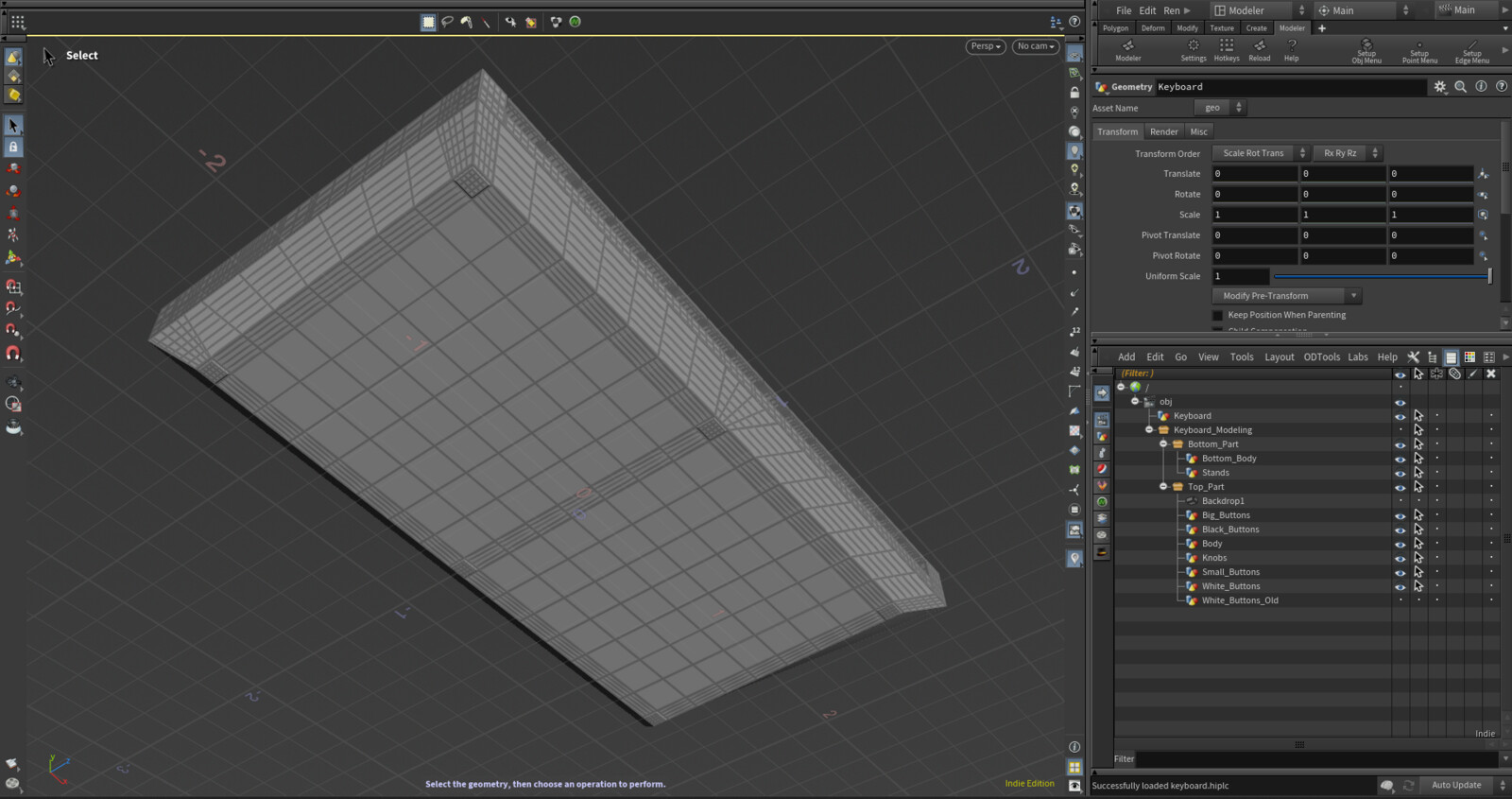The image size is (1512, 799).
Task: Add a new shelf tab with plus button
Action: pyautogui.click(x=1322, y=28)
